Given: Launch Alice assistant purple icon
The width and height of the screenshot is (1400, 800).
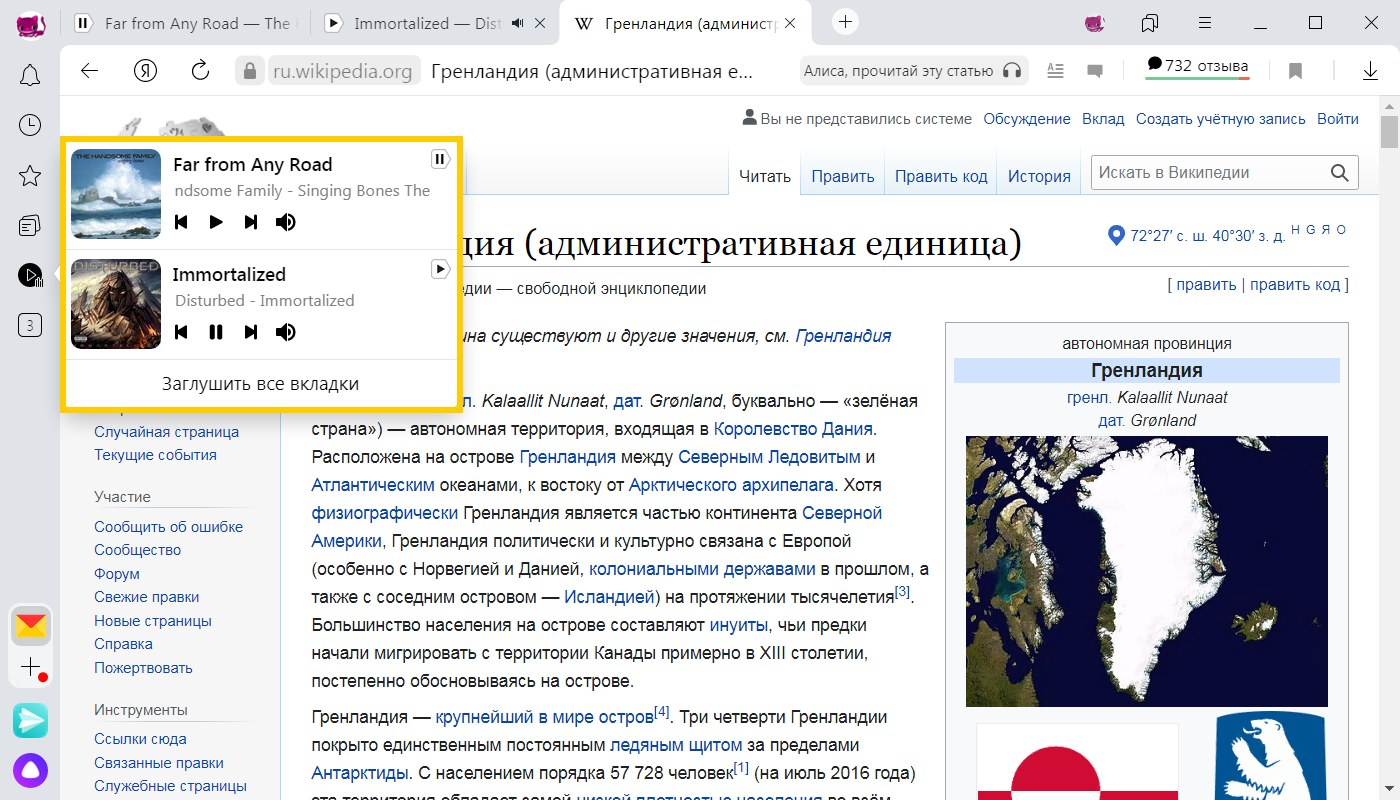Looking at the screenshot, I should click(30, 771).
